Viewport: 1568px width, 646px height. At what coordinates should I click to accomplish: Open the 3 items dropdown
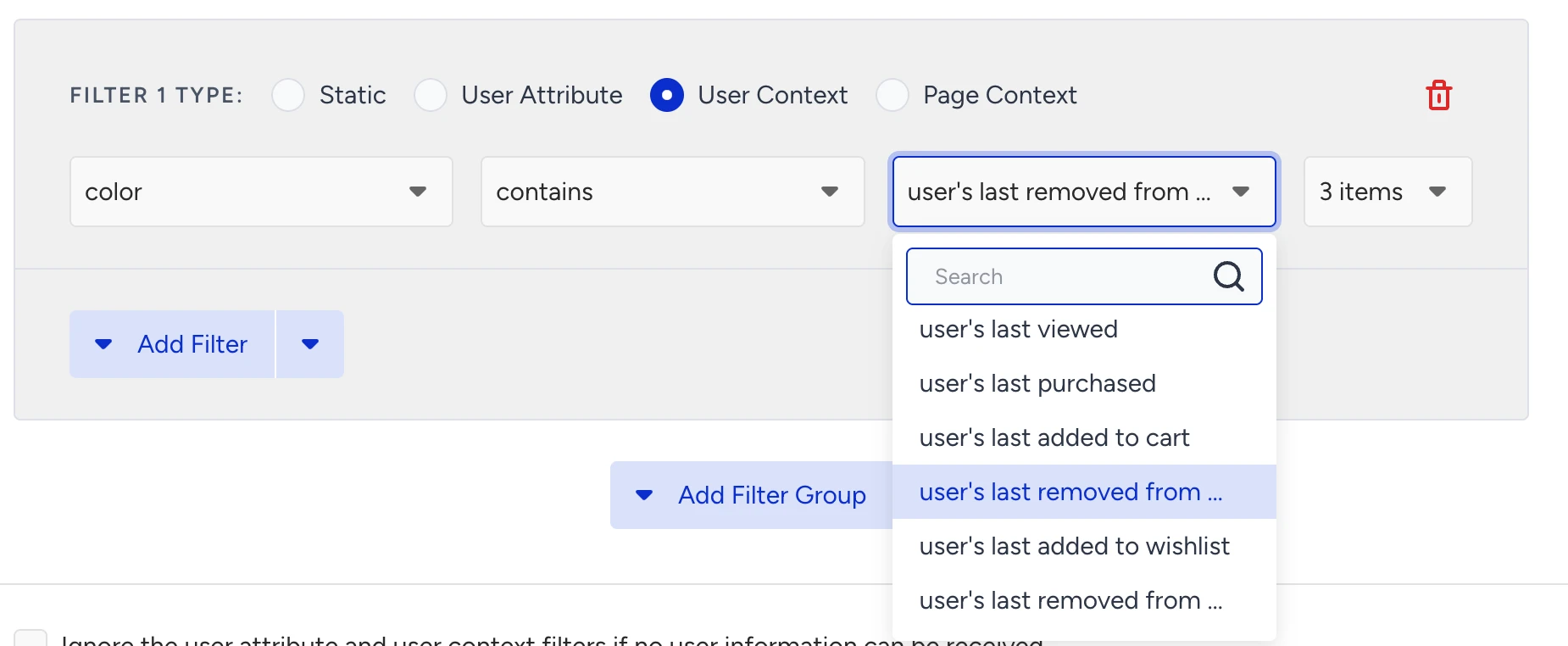pos(1388,192)
